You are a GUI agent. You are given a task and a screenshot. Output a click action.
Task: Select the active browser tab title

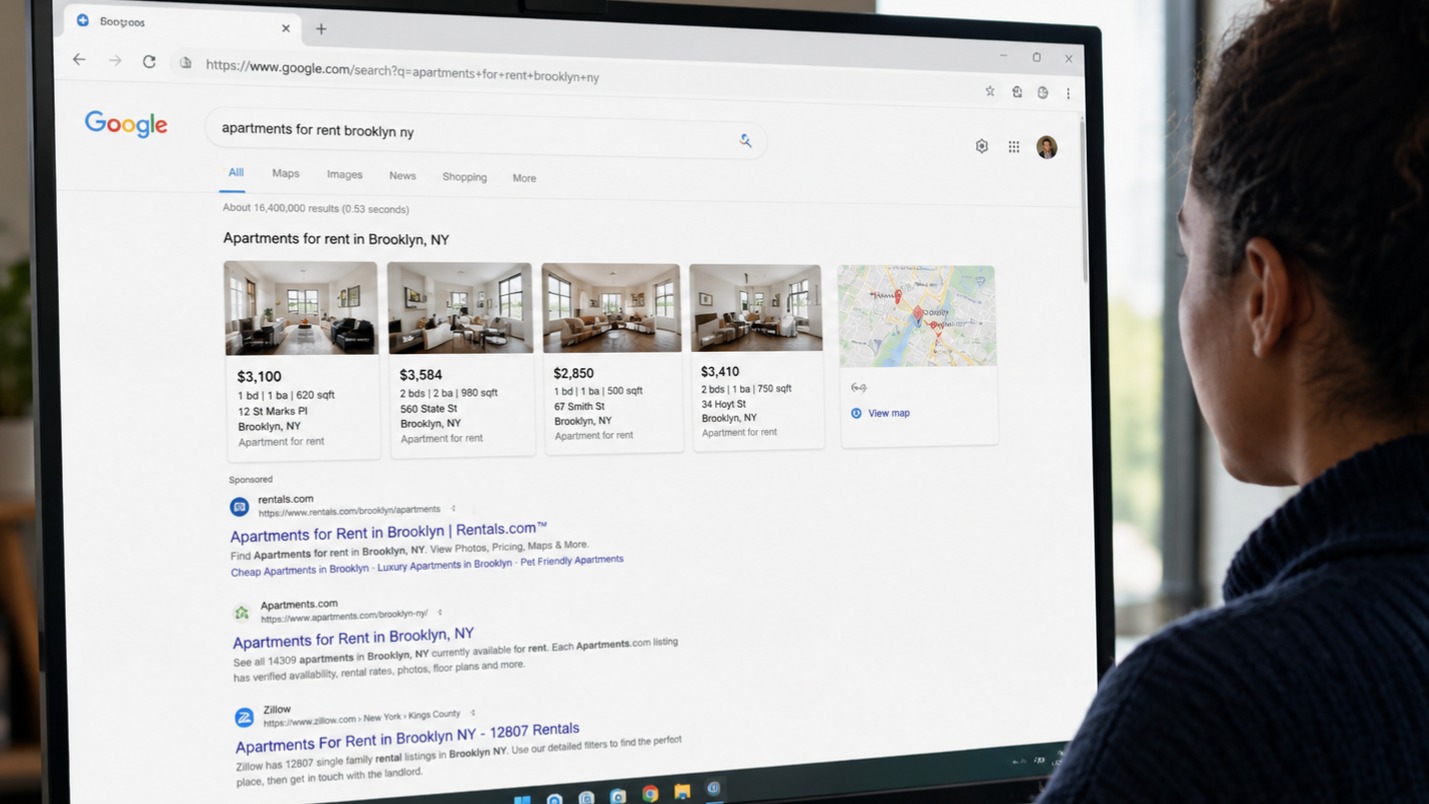pyautogui.click(x=122, y=21)
